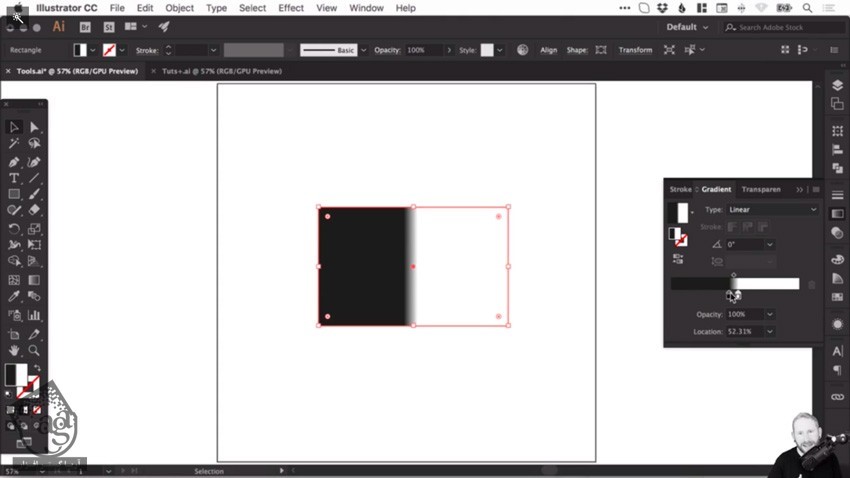Open the Layers panel icon
Viewport: 850px width, 478px height.
tap(838, 85)
